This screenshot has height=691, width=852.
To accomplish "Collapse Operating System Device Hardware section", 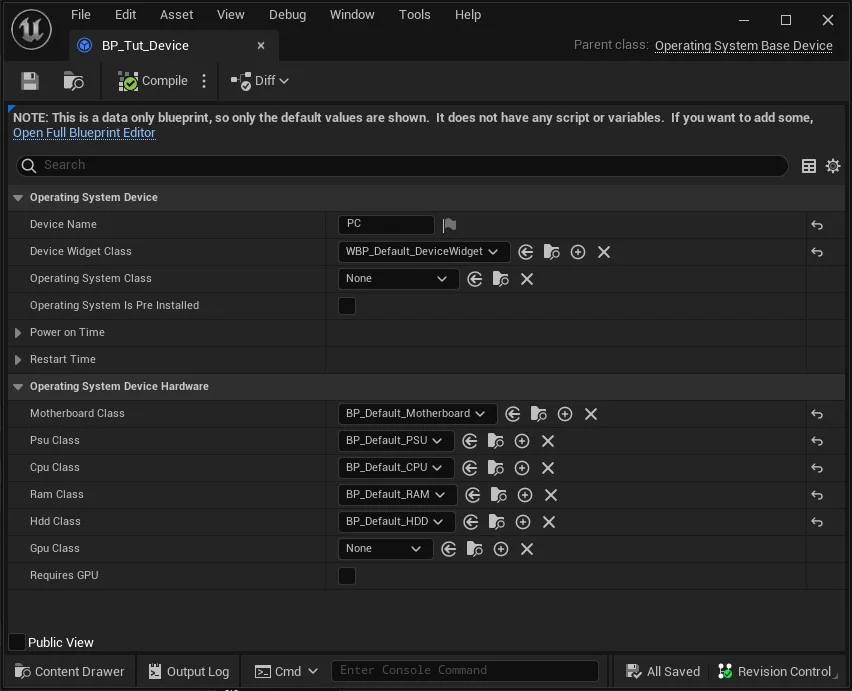I will tap(18, 387).
